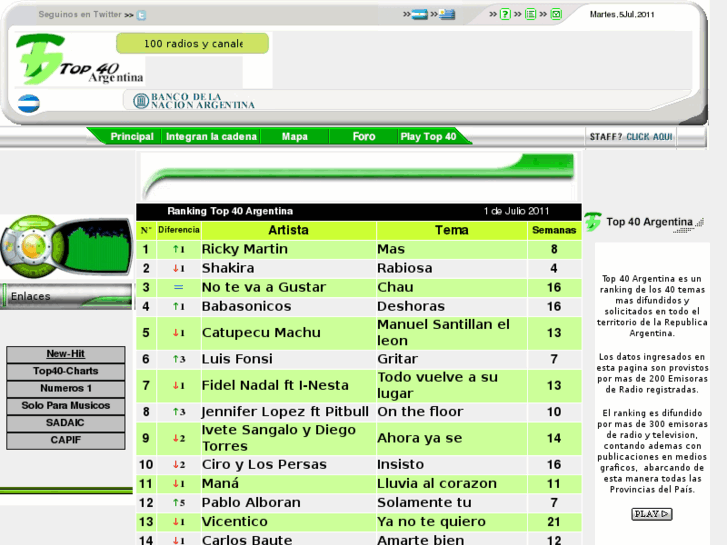Click the Twitter bird icon
The image size is (727, 545).
point(141,15)
